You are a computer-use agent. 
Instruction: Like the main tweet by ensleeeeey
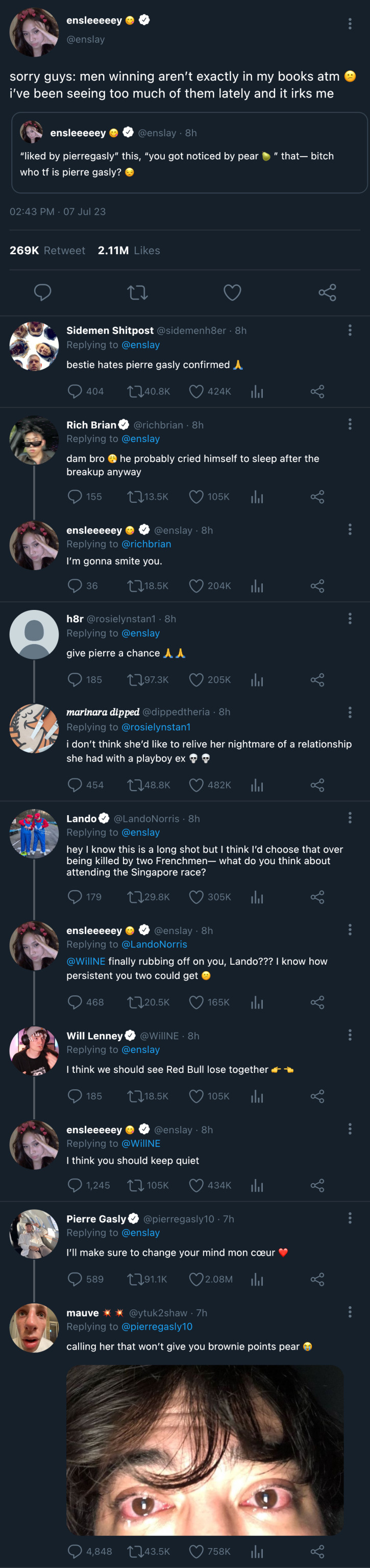[x=232, y=292]
